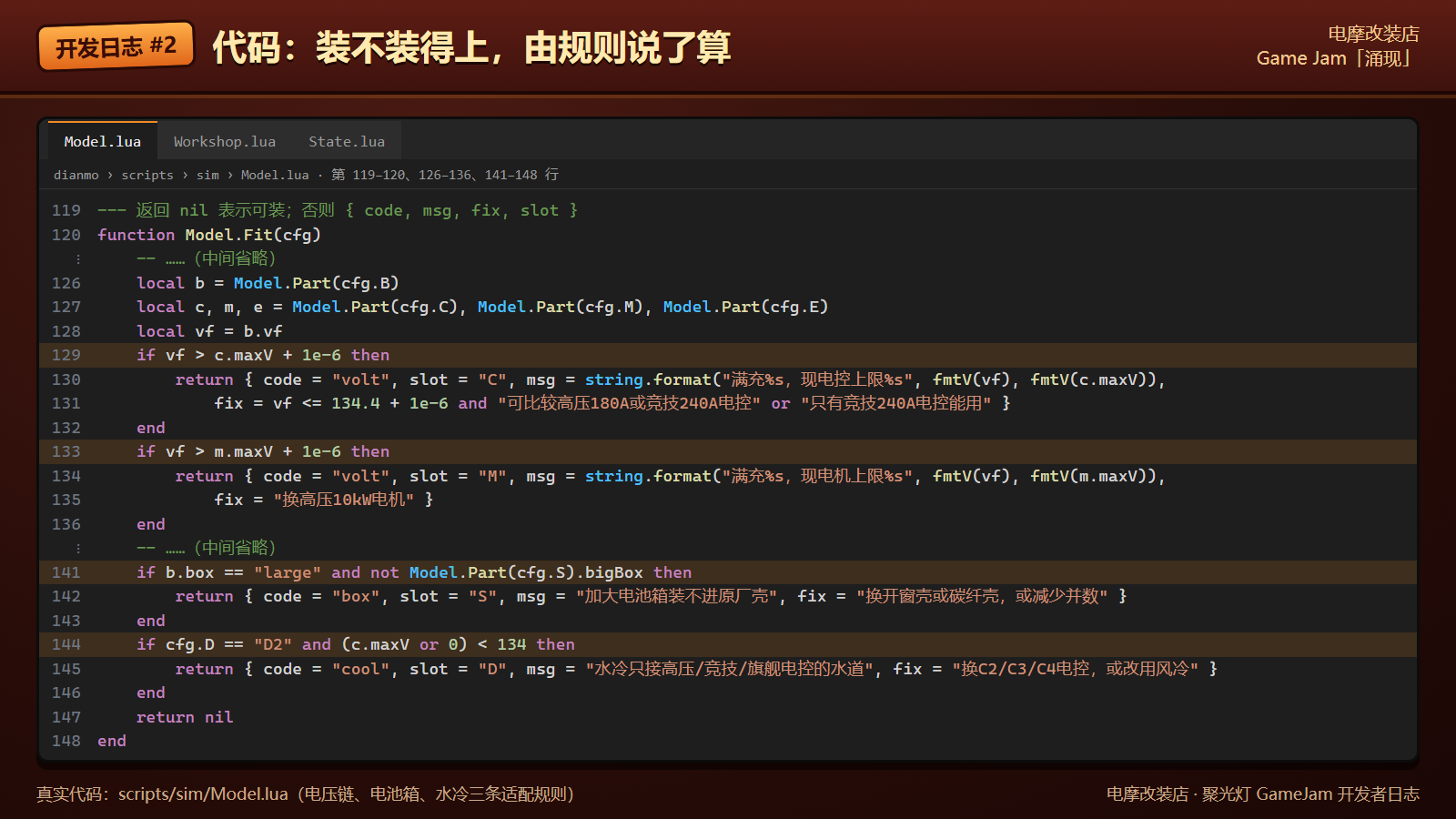Click line number 119

tap(66, 210)
